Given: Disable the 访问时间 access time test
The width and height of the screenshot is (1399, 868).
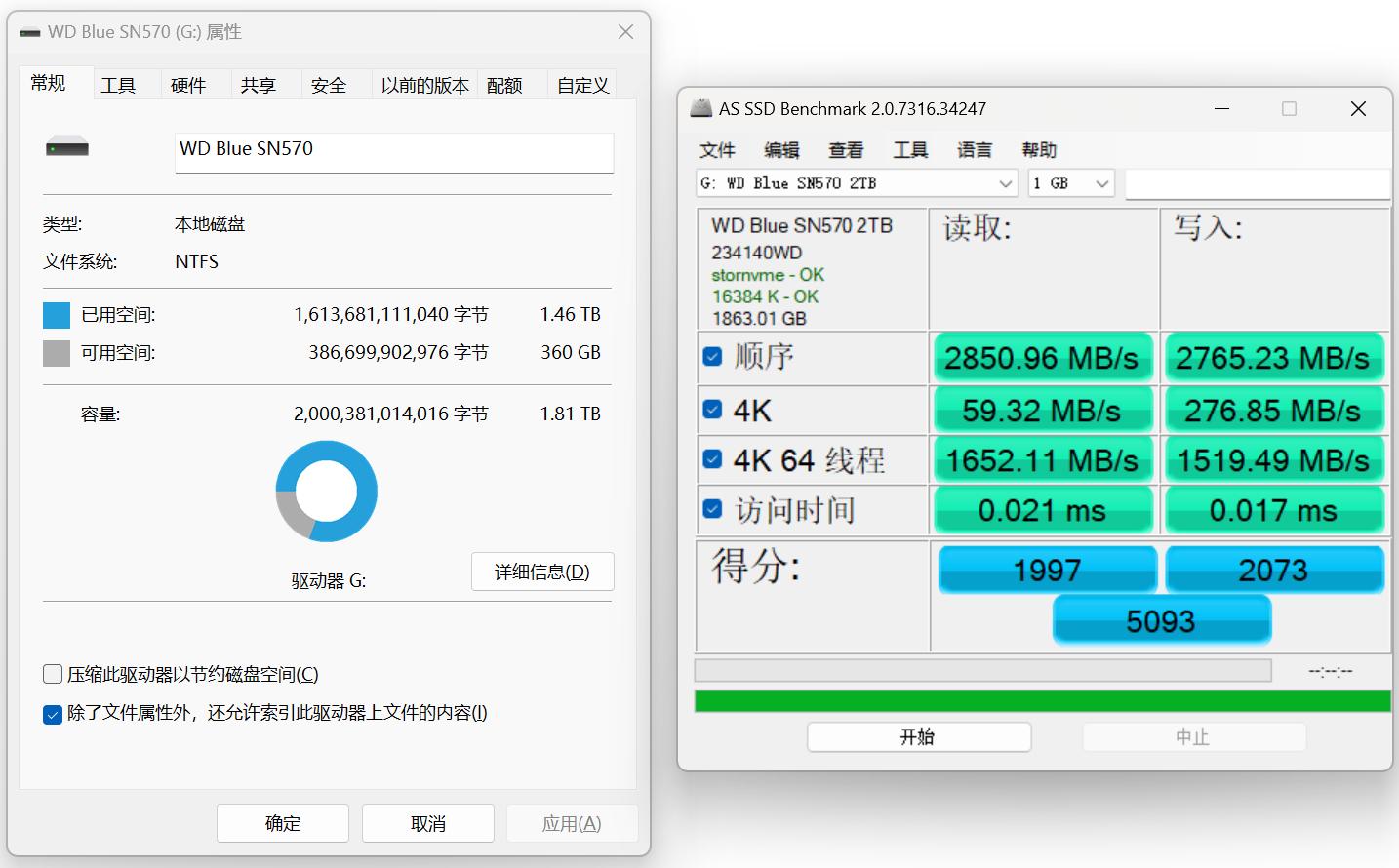Looking at the screenshot, I should (x=712, y=510).
